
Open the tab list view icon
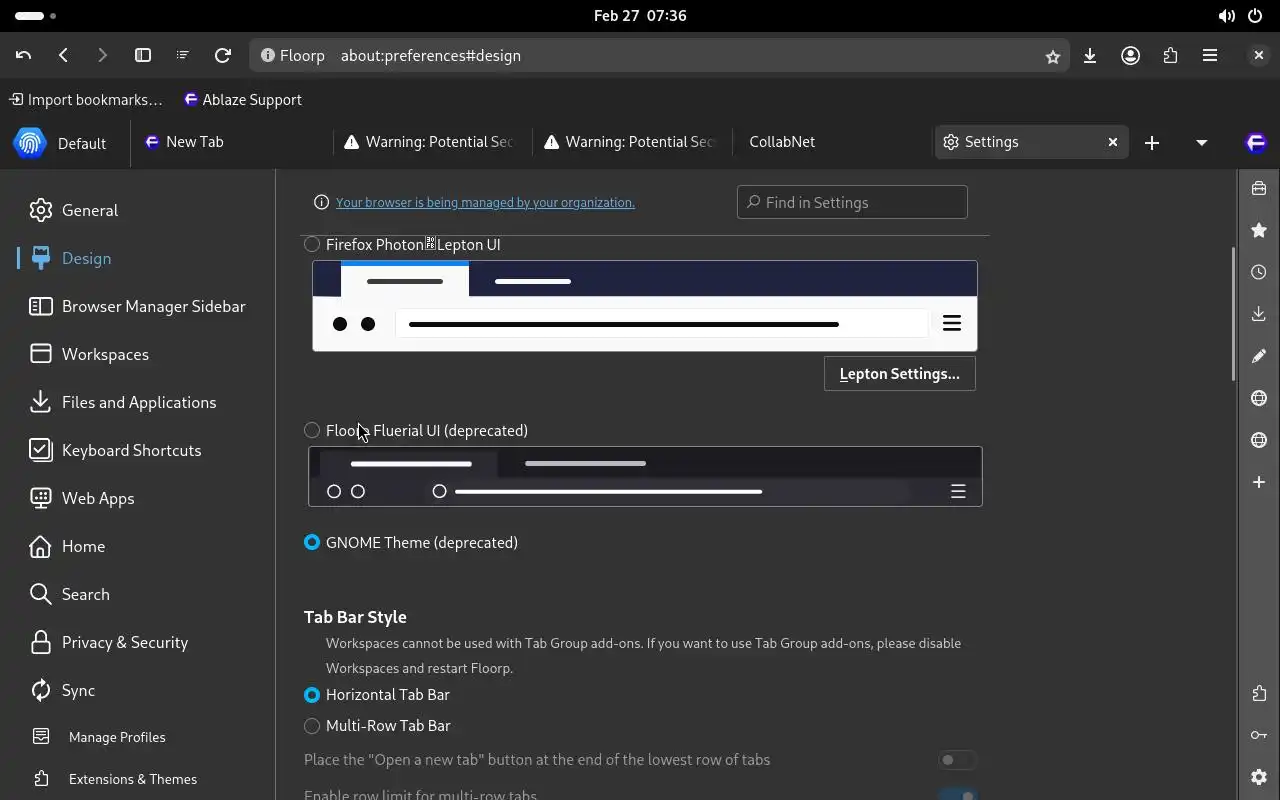(182, 56)
